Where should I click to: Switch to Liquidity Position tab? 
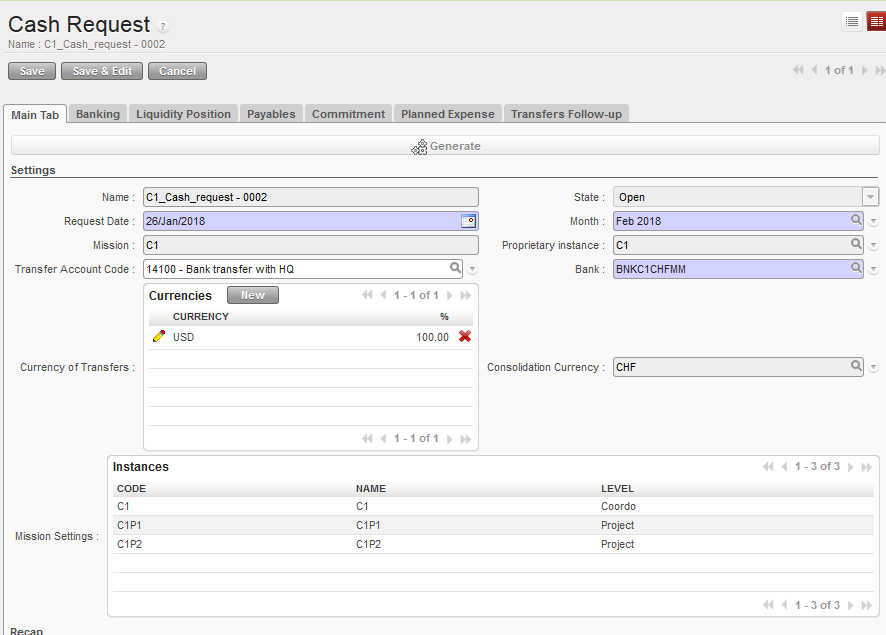pyautogui.click(x=183, y=114)
